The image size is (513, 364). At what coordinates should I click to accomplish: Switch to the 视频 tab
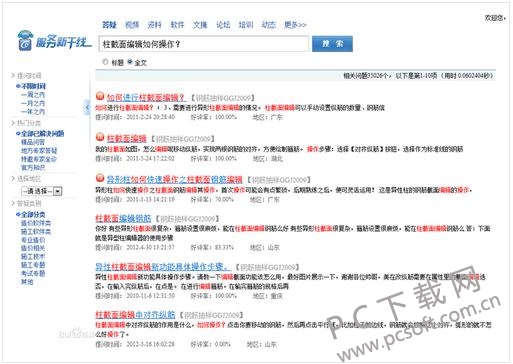coord(132,25)
